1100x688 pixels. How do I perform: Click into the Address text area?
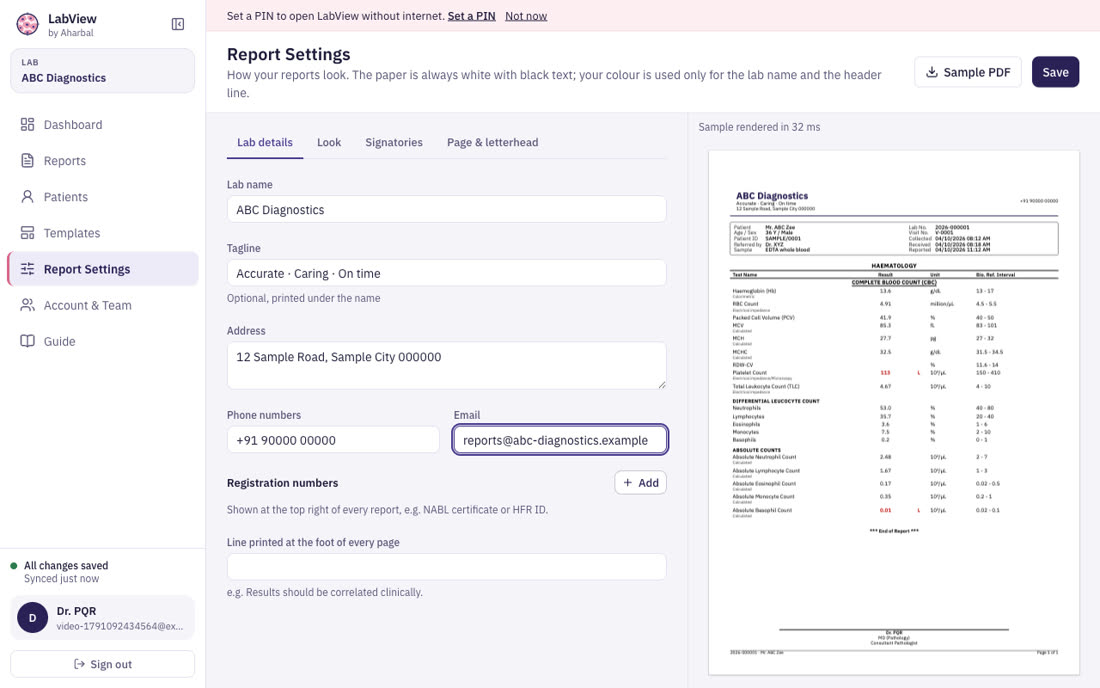[446, 365]
